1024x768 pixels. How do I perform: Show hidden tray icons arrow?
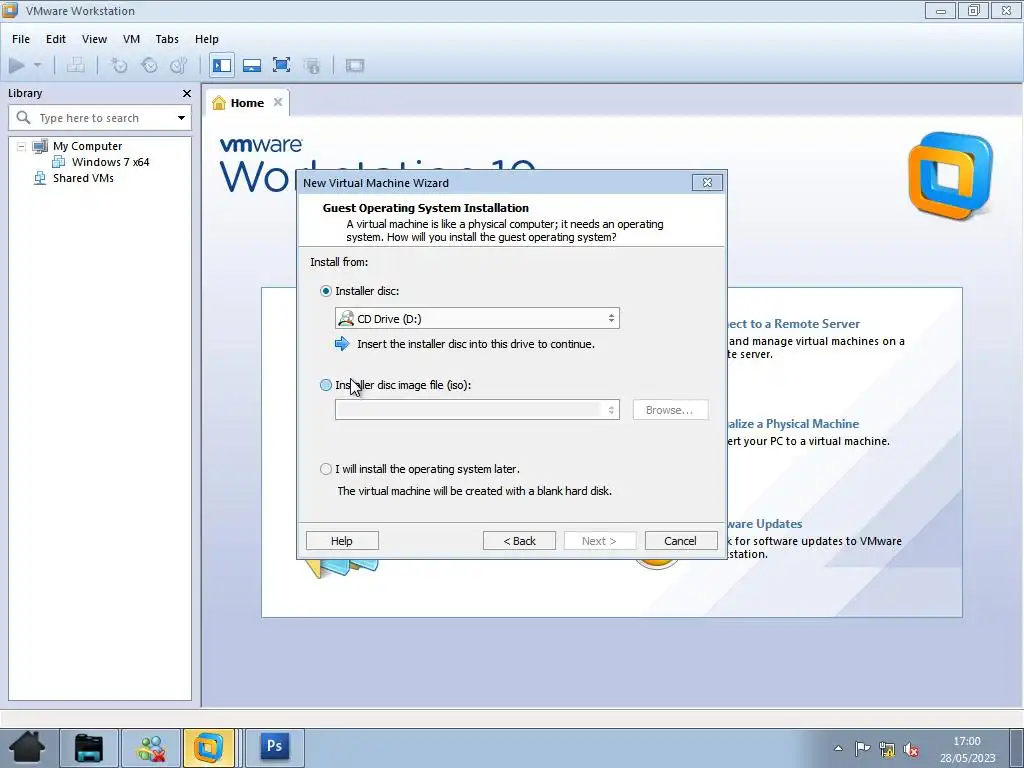coord(839,748)
